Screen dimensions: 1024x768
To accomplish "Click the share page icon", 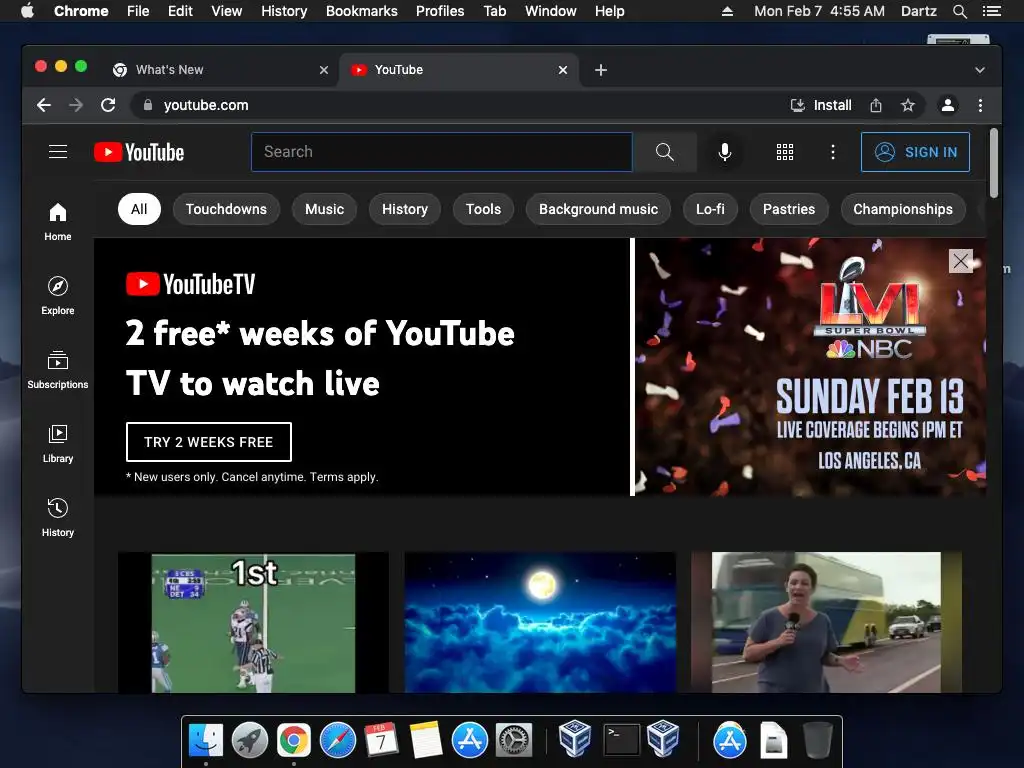I will point(876,105).
